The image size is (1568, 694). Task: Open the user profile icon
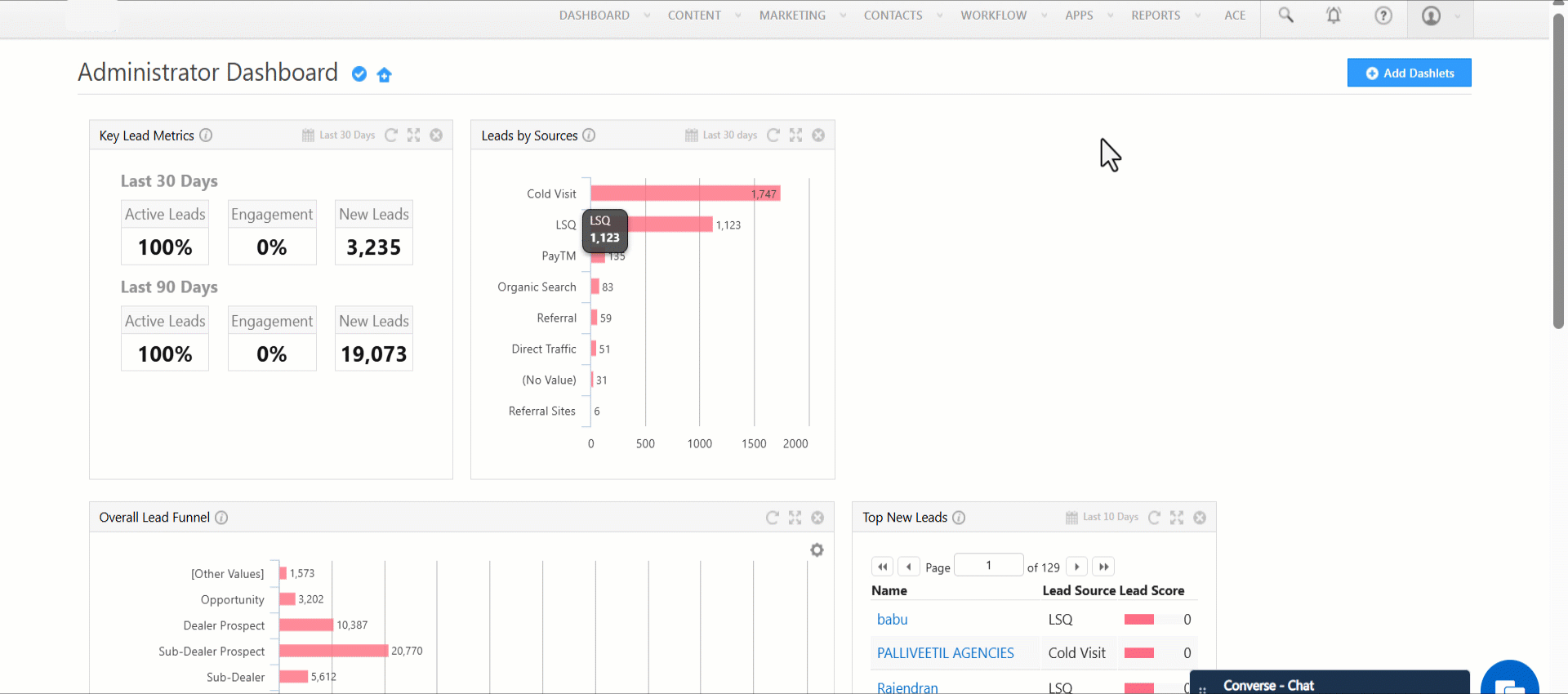point(1431,16)
